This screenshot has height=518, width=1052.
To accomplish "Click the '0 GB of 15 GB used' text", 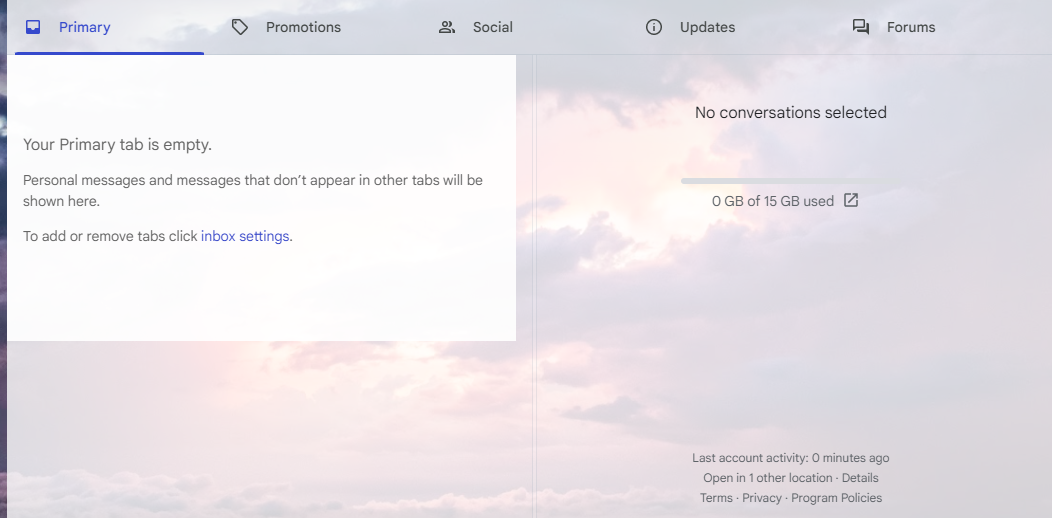I will (773, 201).
